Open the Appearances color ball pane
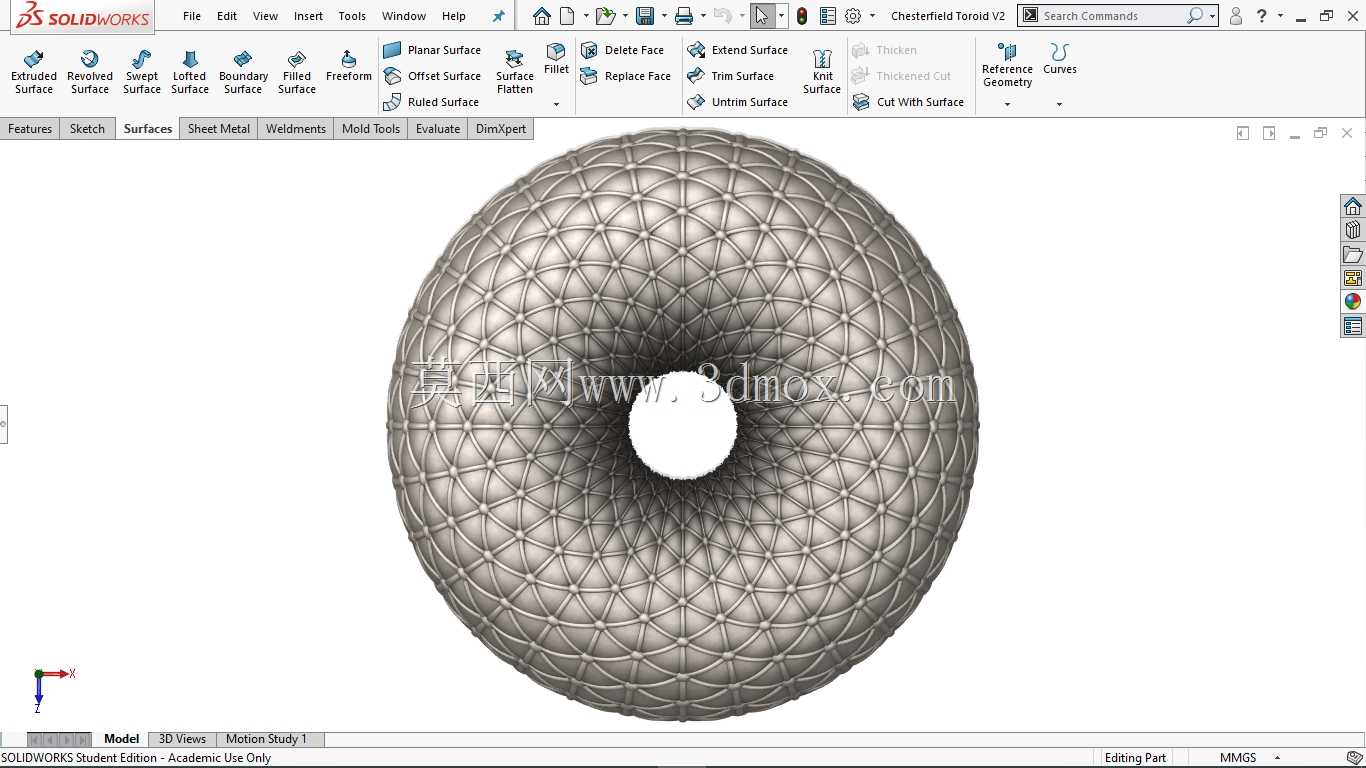 pyautogui.click(x=1353, y=302)
